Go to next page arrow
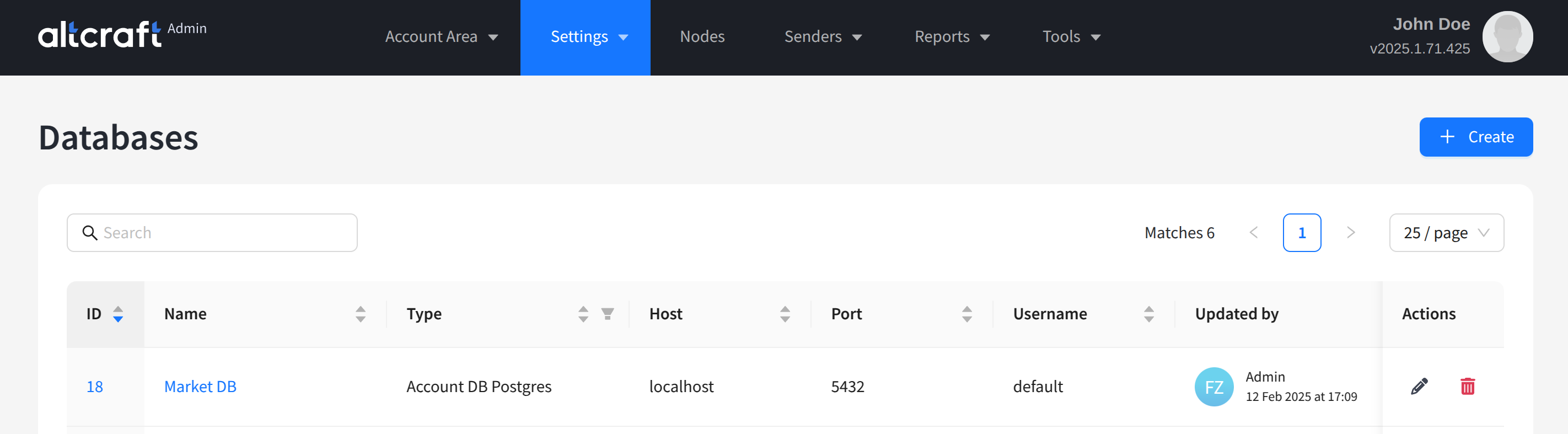 pyautogui.click(x=1351, y=233)
